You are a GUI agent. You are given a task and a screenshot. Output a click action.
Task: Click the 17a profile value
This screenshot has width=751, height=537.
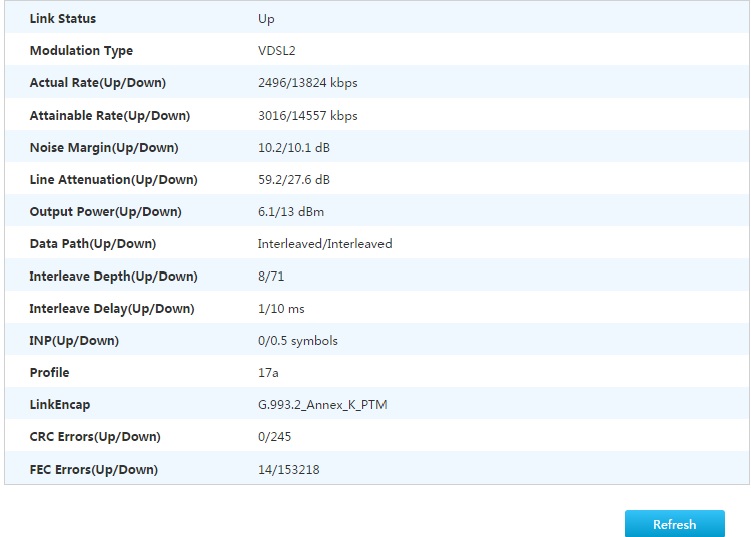[268, 373]
